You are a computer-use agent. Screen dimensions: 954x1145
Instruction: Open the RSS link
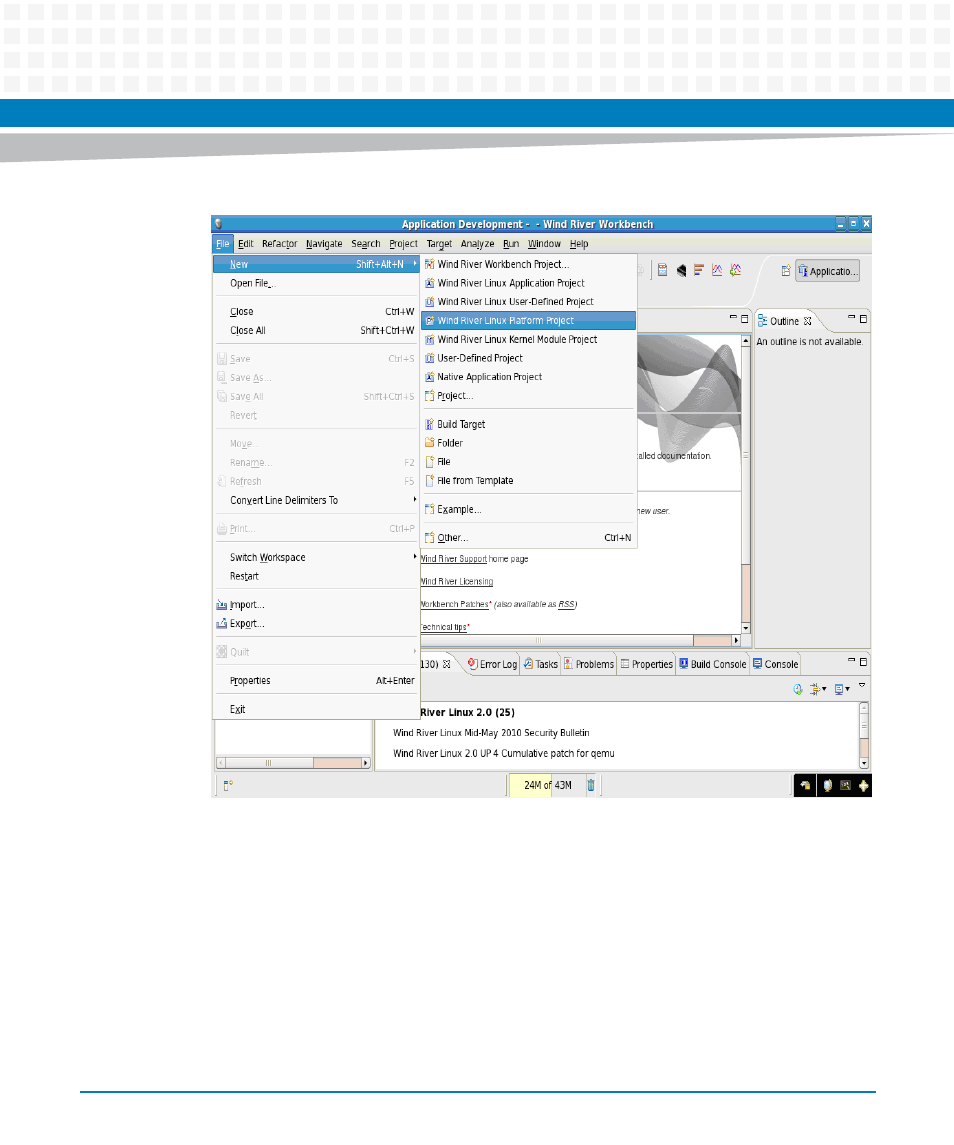[x=566, y=605]
